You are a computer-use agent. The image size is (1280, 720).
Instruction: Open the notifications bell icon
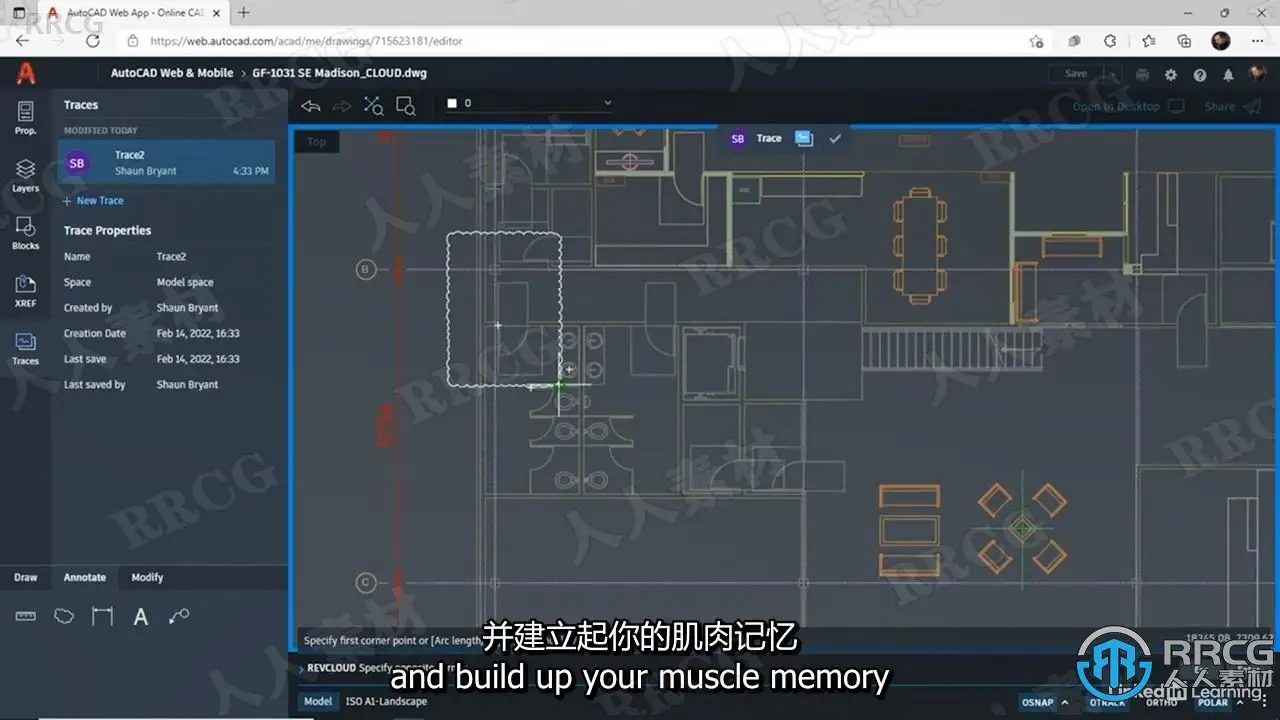click(1228, 74)
